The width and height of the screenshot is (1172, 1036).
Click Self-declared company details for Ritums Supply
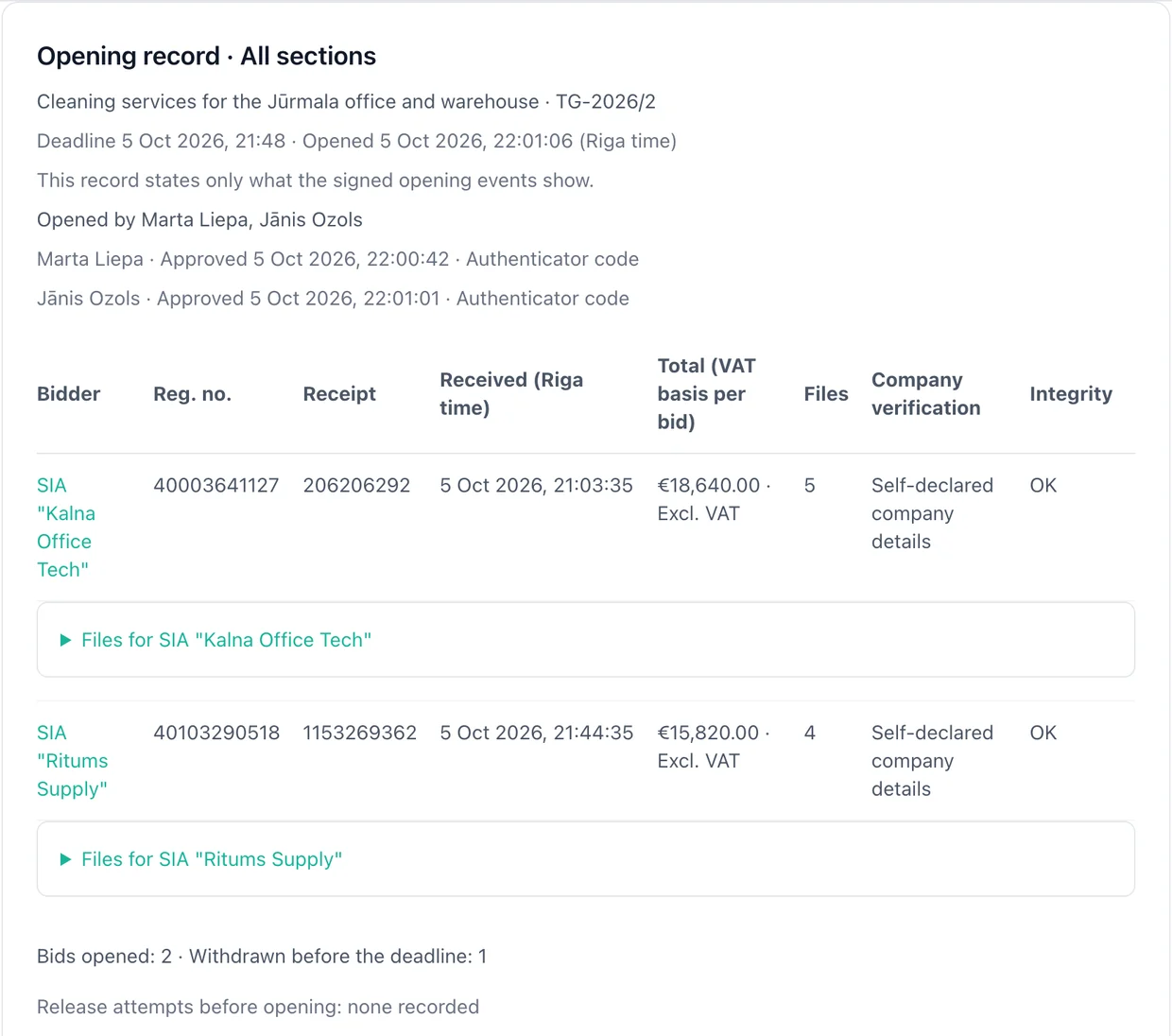932,761
